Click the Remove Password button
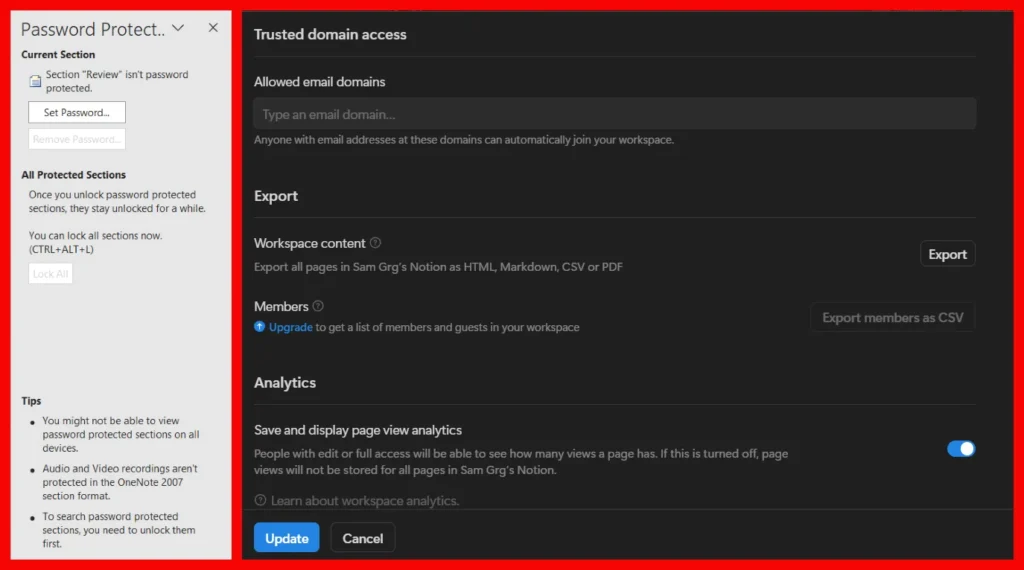 tap(76, 139)
